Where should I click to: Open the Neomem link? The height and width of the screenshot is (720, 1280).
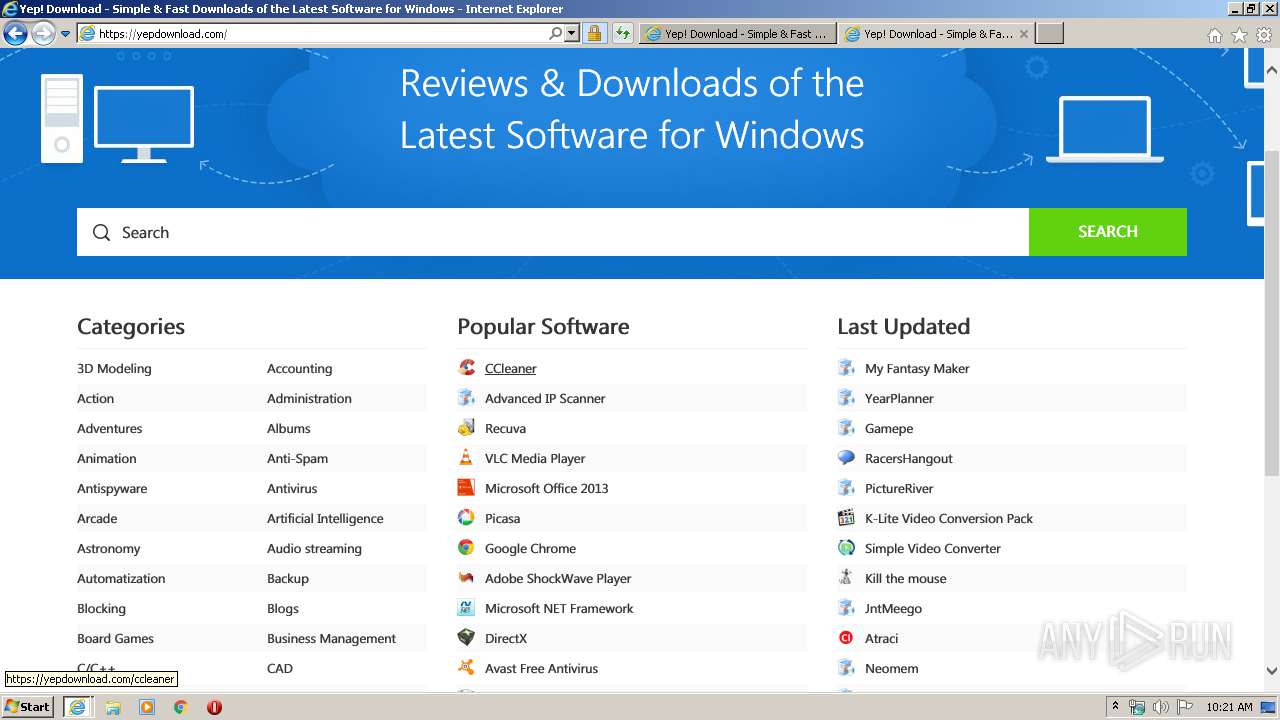tap(891, 668)
